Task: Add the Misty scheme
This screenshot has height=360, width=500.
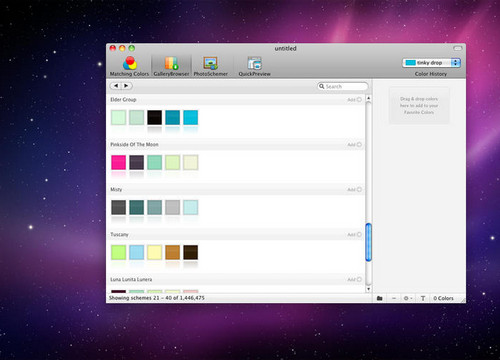Action: [x=354, y=190]
